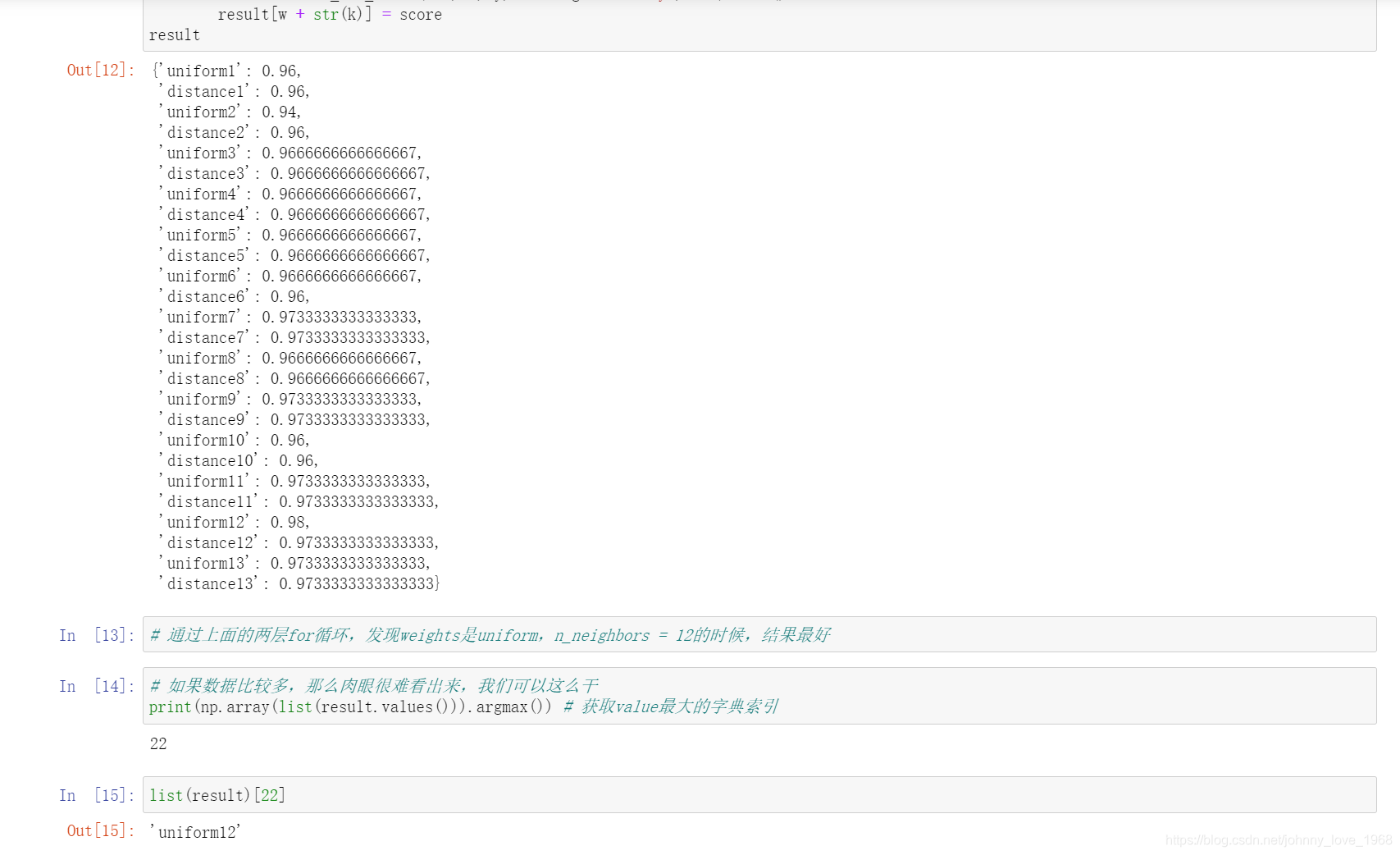Click the In [14] prompt label
This screenshot has height=855, width=1400.
click(x=96, y=686)
